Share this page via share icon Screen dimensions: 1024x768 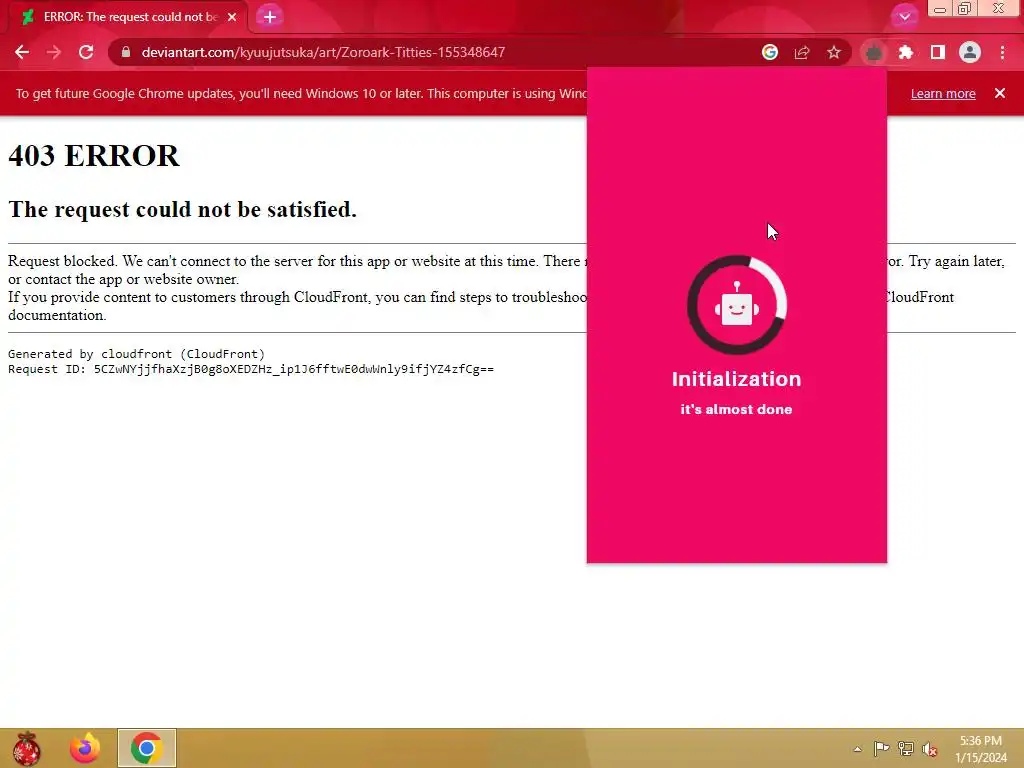click(x=802, y=52)
